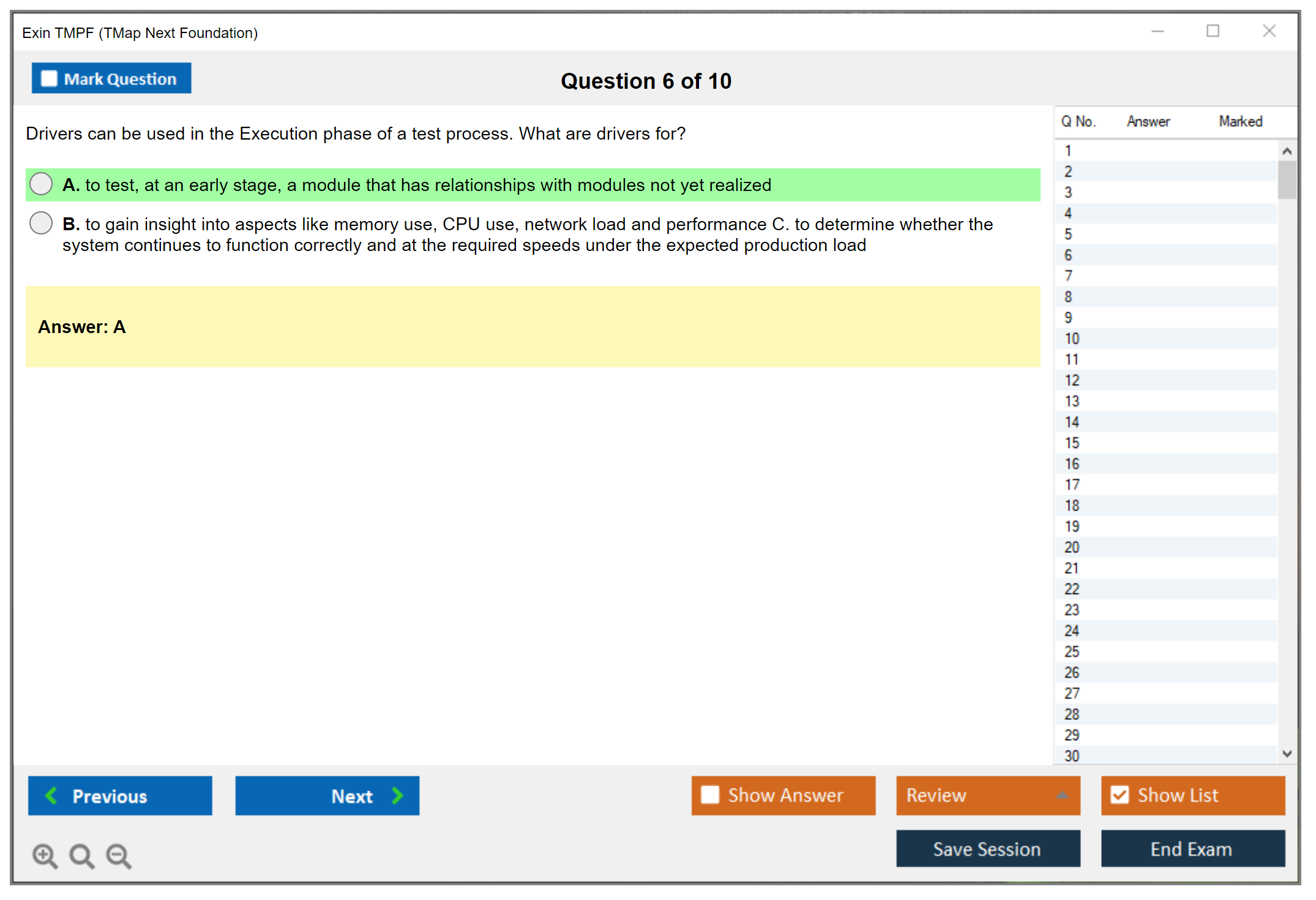Enable the Show Answer checkbox
This screenshot has height=900, width=1316.
pyautogui.click(x=710, y=795)
